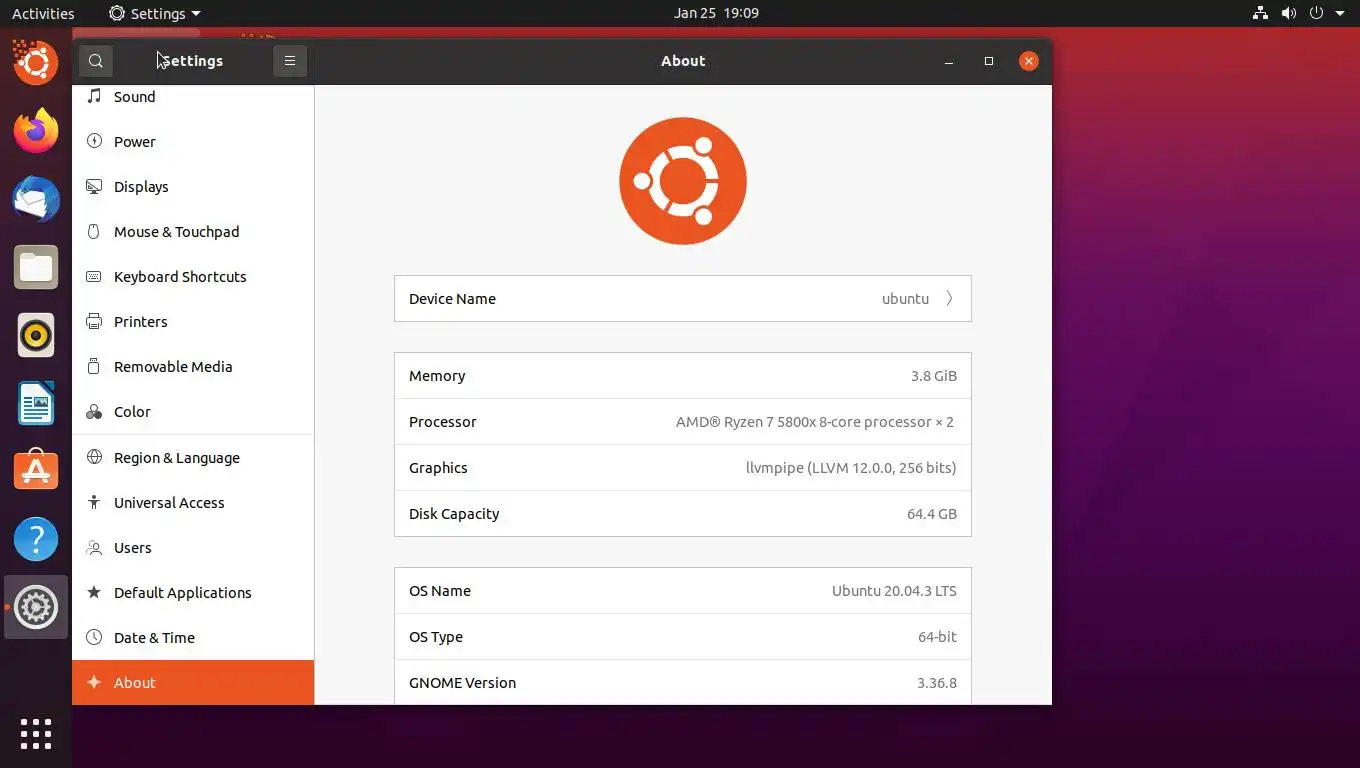Open the Settings app menu in top bar
The image size is (1360, 768).
point(154,13)
